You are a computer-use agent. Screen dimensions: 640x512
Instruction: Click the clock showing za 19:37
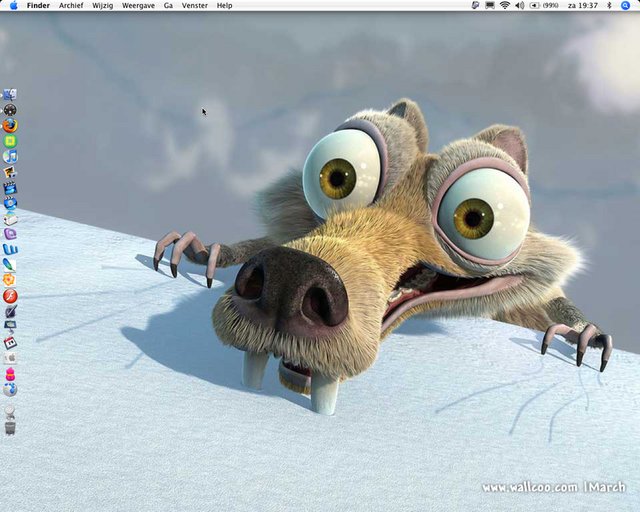[x=582, y=5]
